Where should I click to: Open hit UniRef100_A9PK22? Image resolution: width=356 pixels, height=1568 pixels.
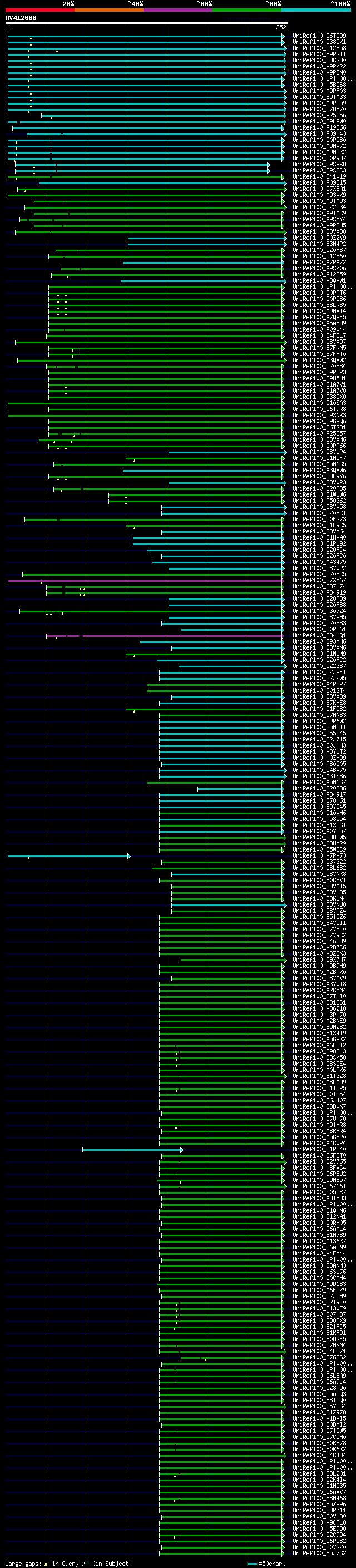(319, 66)
